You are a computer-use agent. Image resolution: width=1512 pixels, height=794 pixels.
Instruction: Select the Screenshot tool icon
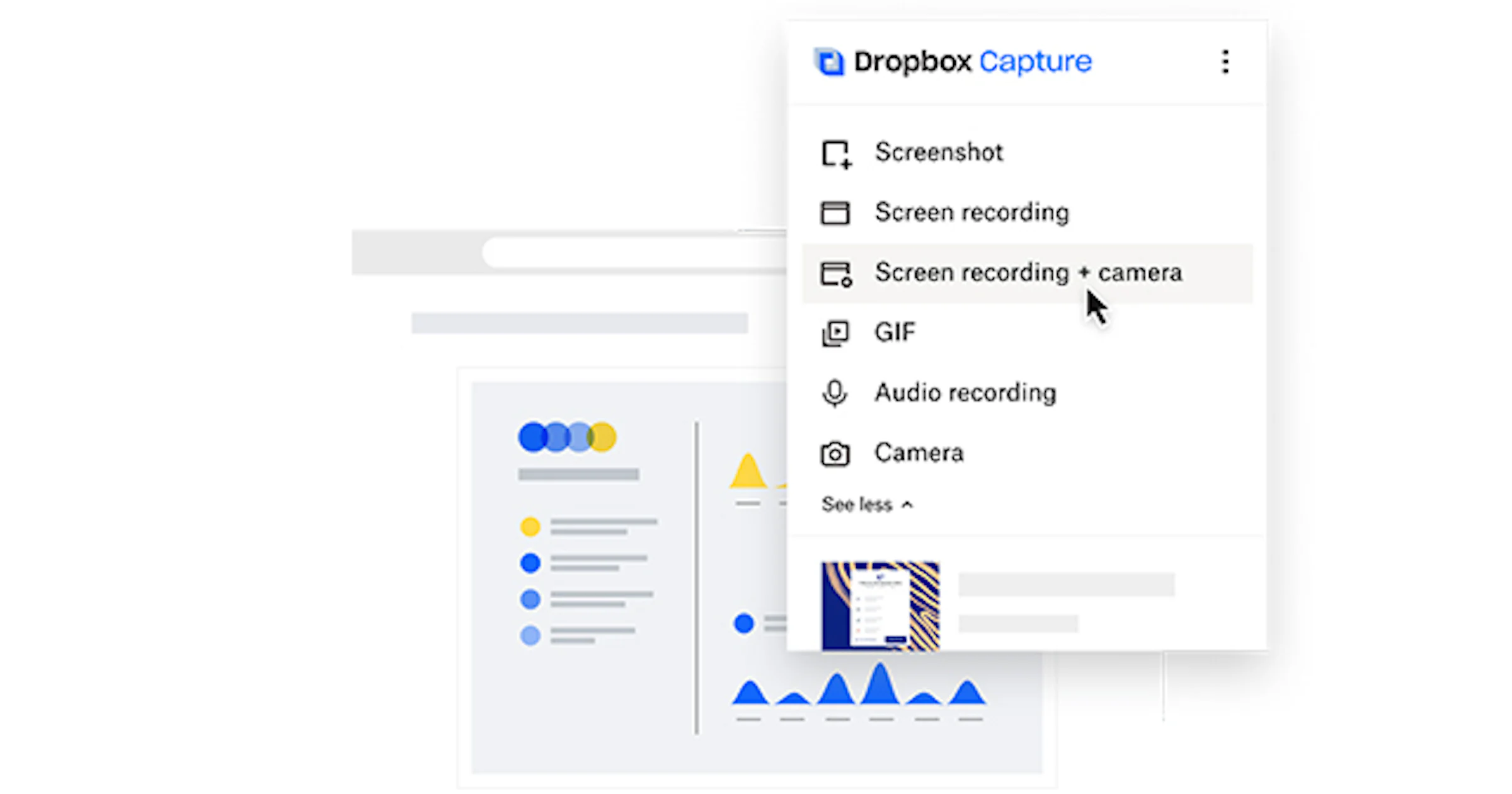tap(835, 153)
